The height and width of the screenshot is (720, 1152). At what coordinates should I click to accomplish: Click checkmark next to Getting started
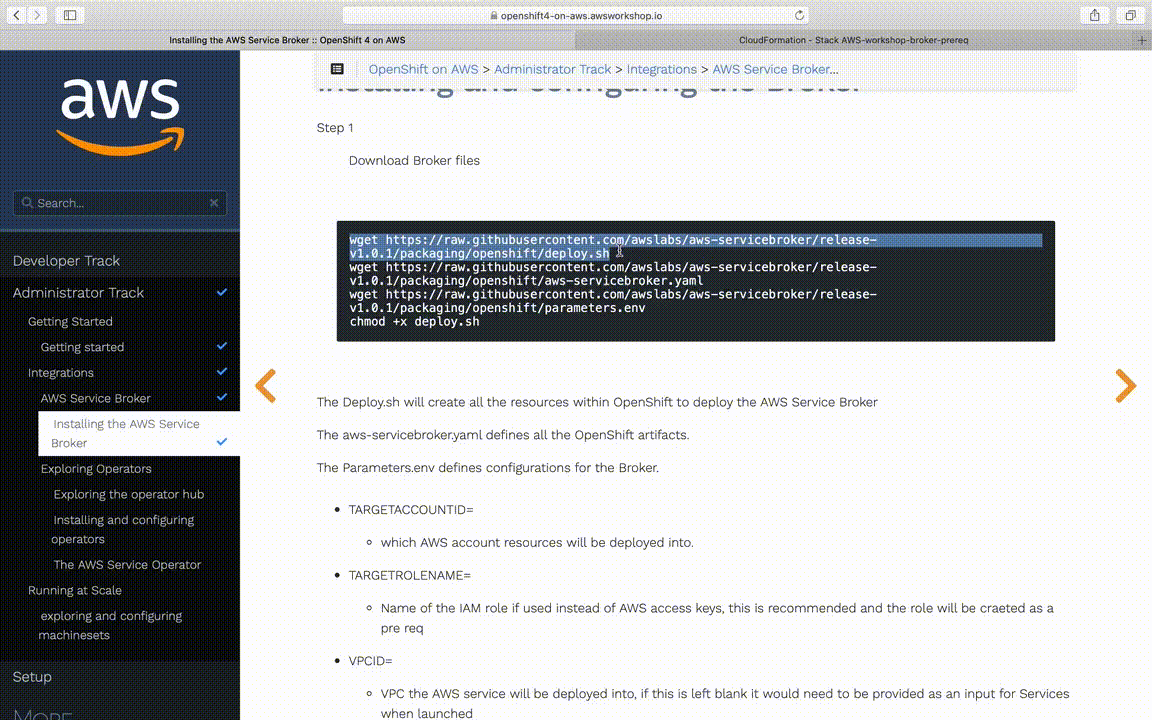[222, 346]
